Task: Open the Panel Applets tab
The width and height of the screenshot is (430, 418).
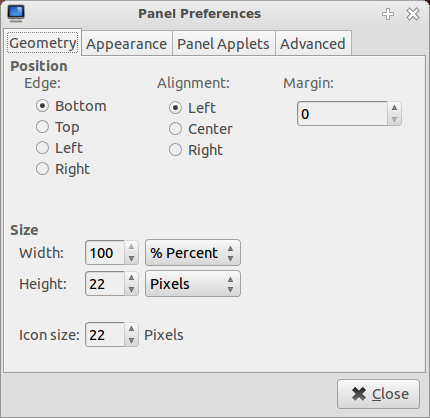Action: pos(223,44)
